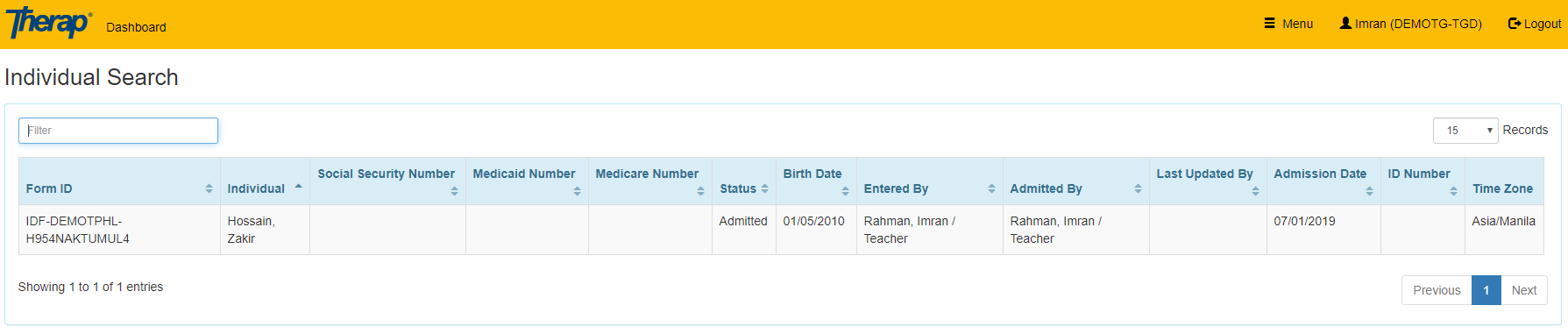
Task: Open the Hossain, Zakir result row
Action: 781,230
